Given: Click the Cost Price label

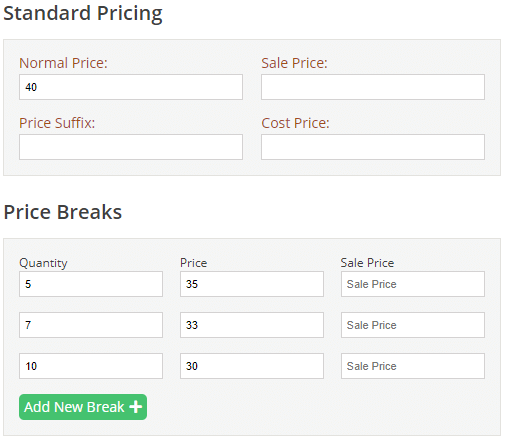Looking at the screenshot, I should 295,123.
